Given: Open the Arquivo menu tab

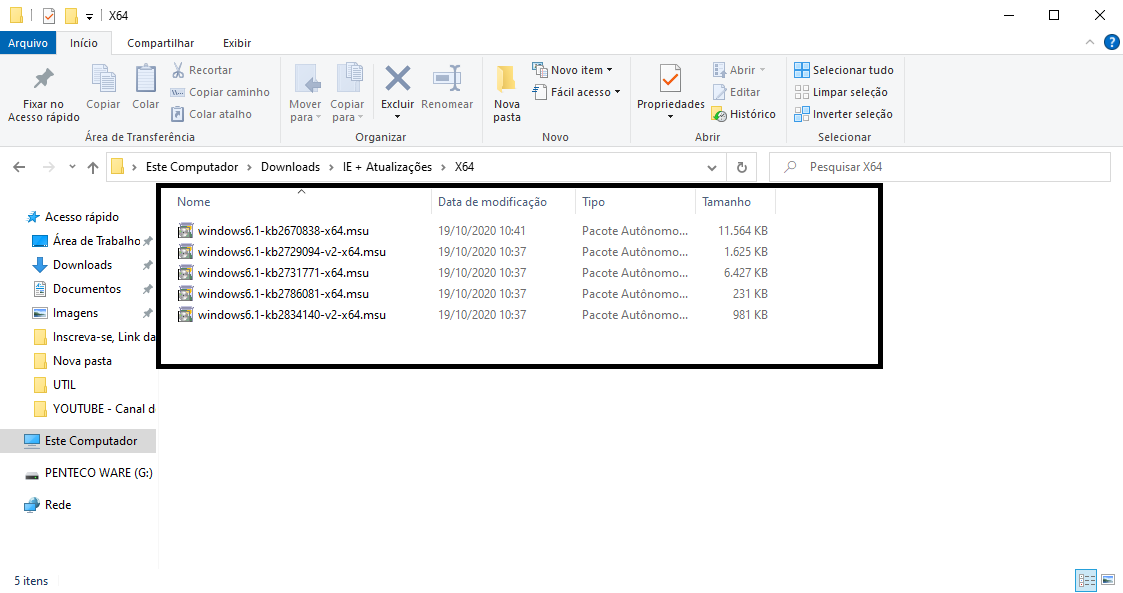Looking at the screenshot, I should [x=28, y=43].
